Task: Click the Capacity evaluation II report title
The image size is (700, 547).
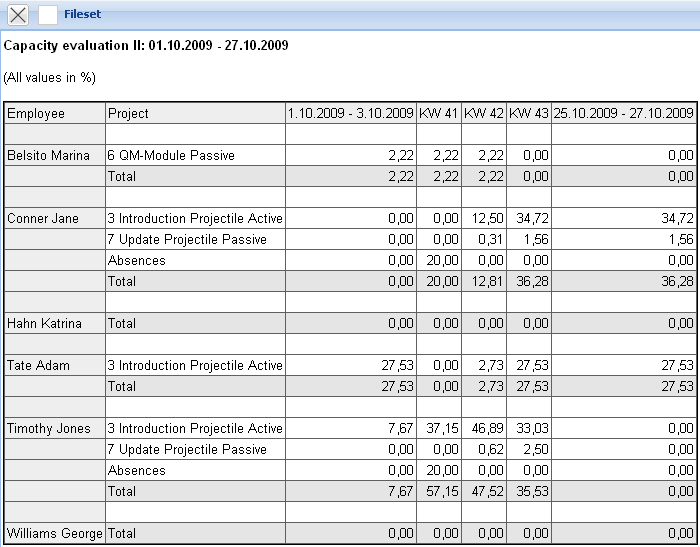Action: tap(146, 46)
